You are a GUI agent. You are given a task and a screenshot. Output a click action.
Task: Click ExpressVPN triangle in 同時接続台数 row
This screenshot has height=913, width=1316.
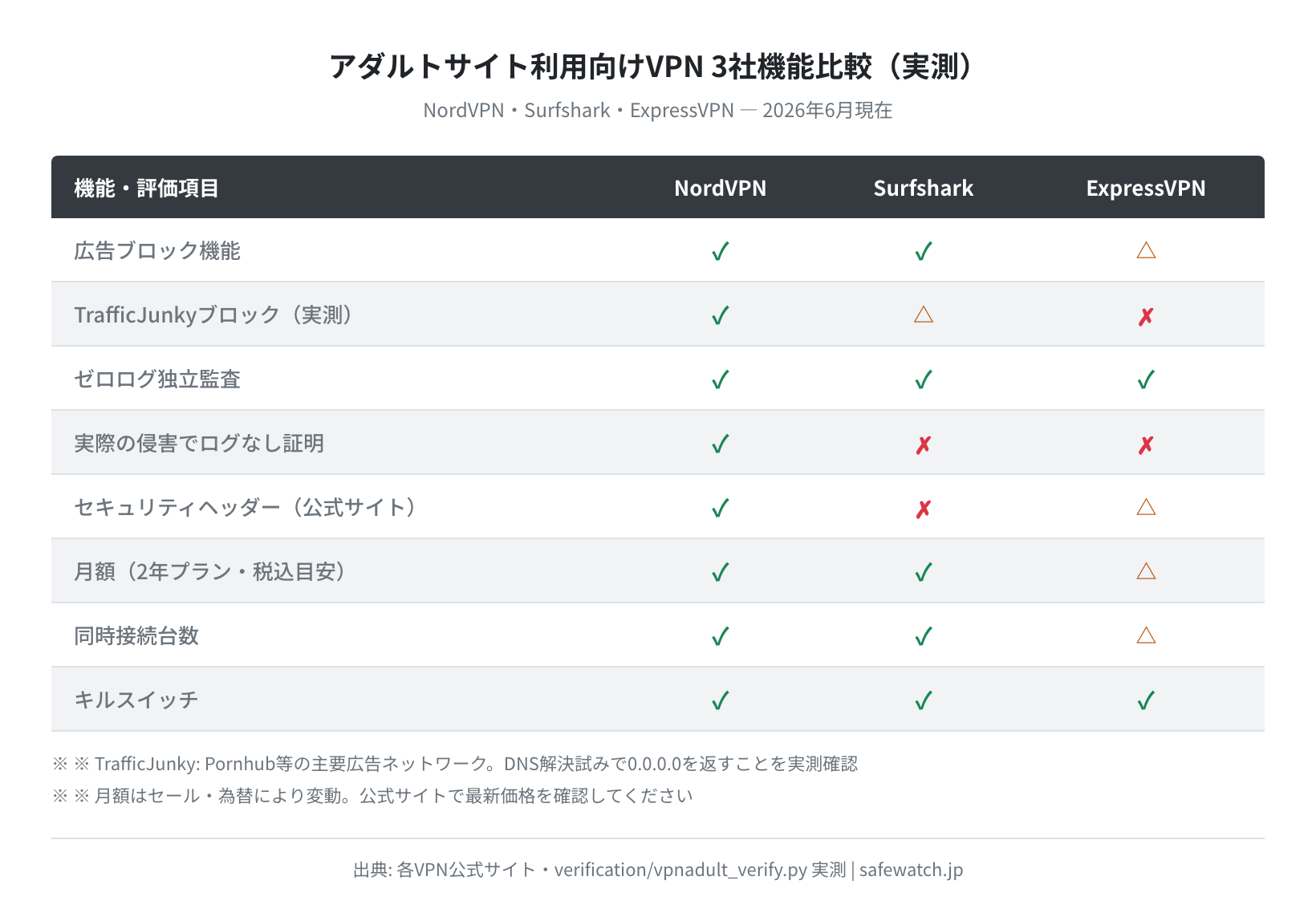pyautogui.click(x=1146, y=635)
